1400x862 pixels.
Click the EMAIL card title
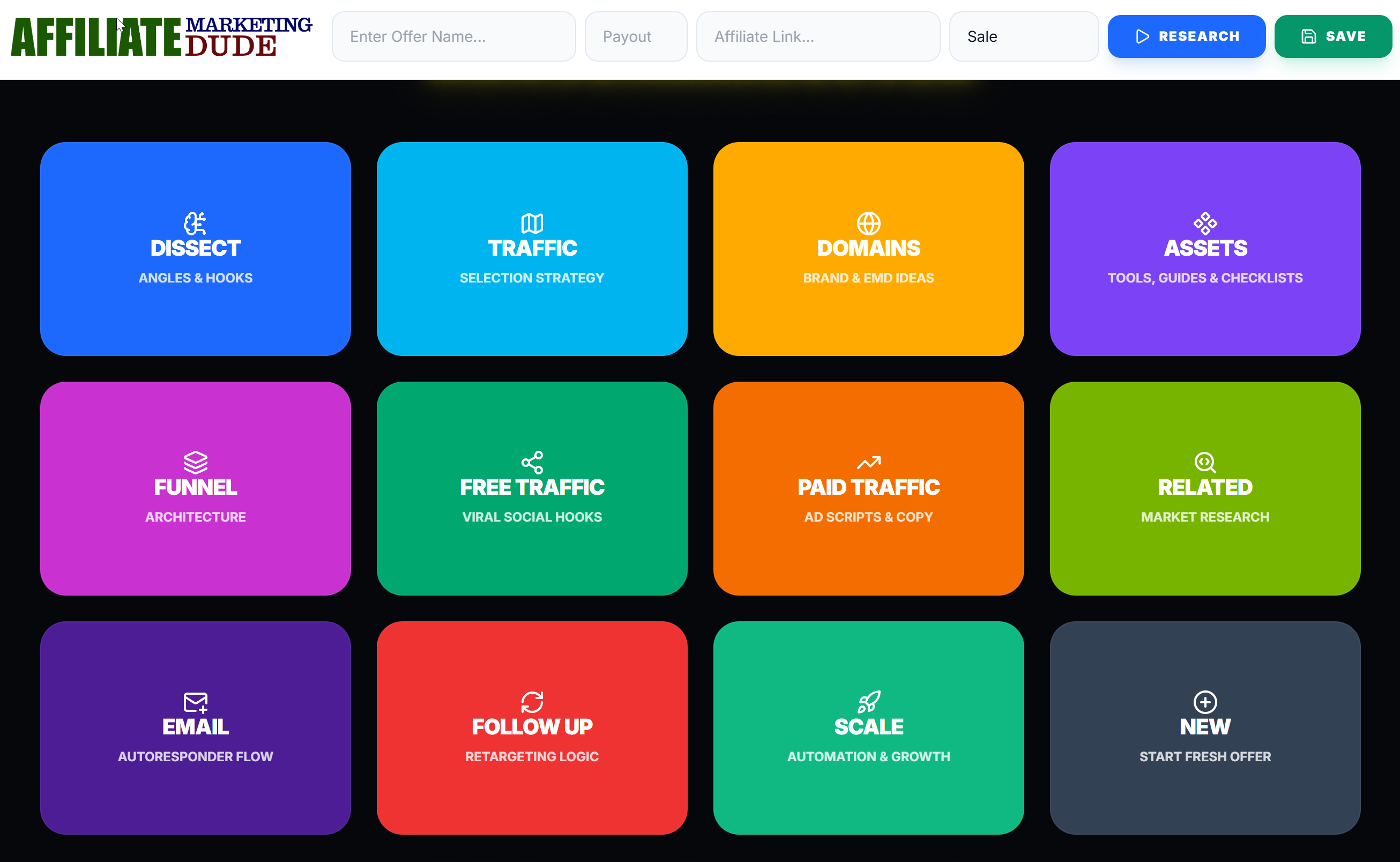click(x=195, y=726)
